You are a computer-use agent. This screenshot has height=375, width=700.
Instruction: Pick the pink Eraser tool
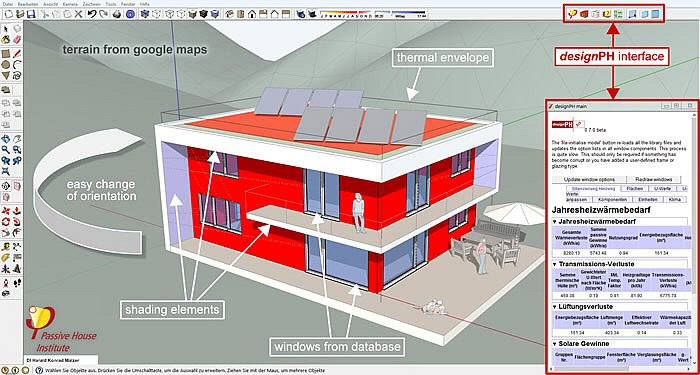click(x=17, y=40)
